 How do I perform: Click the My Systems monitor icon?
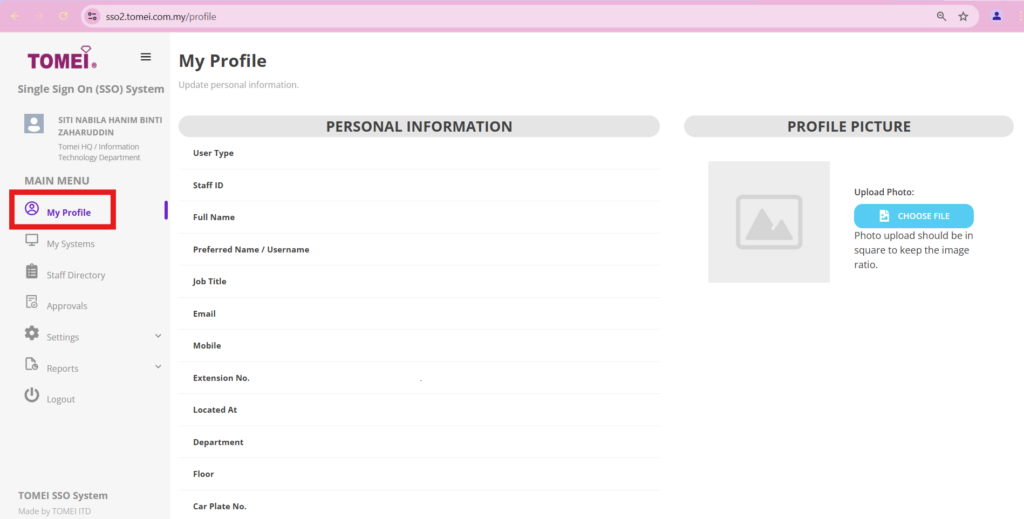[32, 242]
